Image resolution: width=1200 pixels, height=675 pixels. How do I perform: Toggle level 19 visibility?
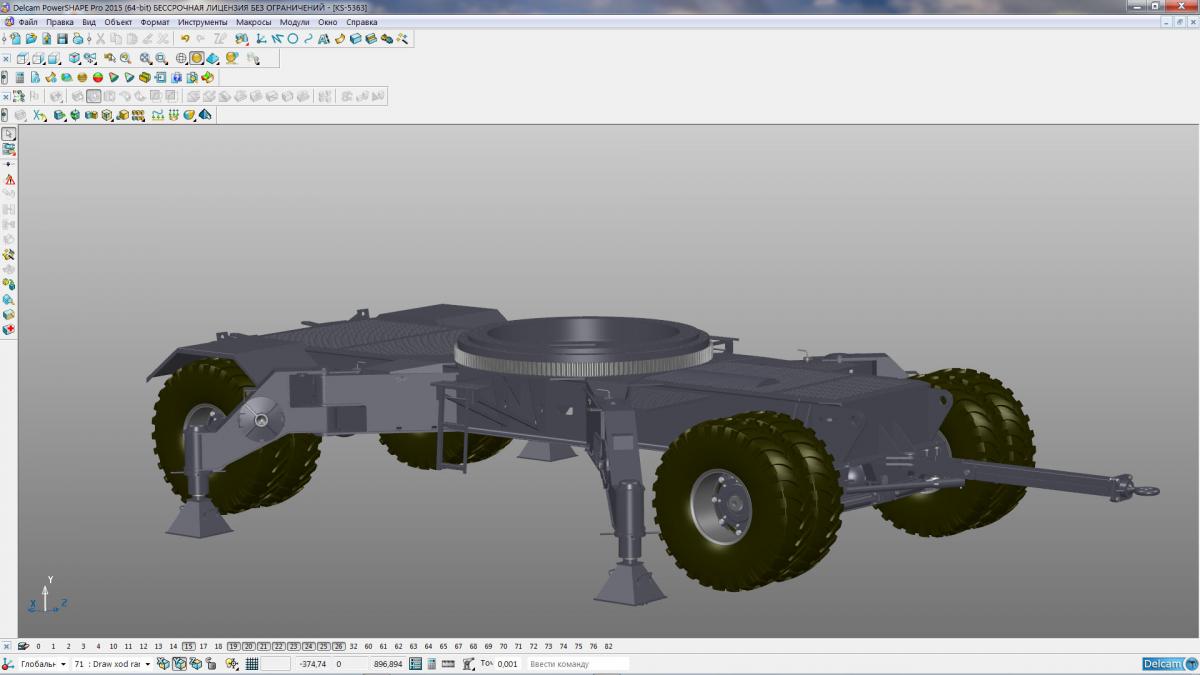[233, 646]
